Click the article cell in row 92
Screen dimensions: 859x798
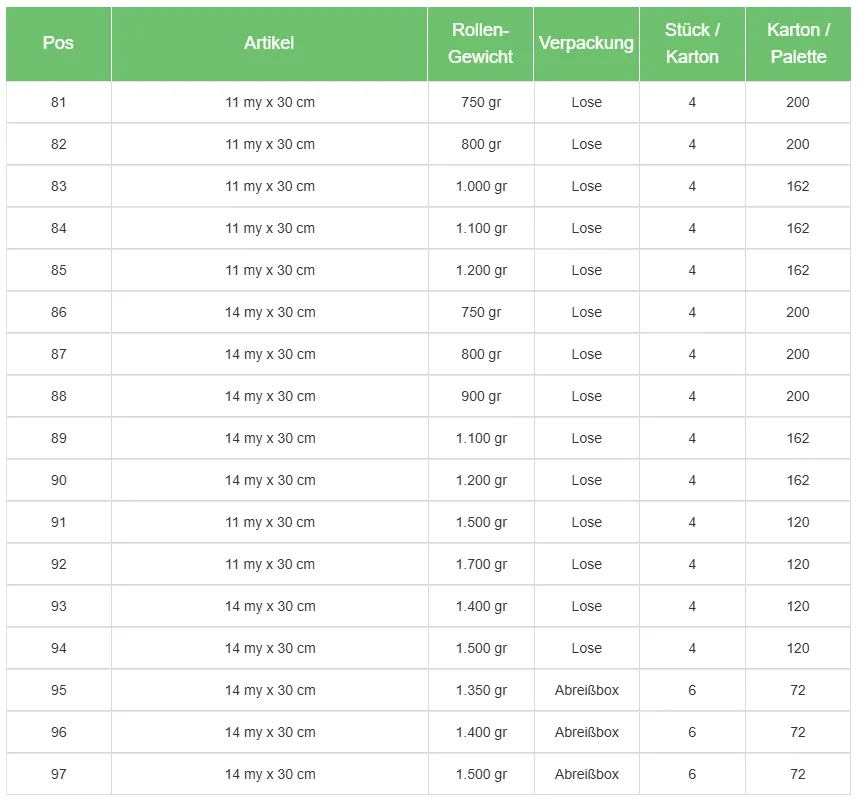click(269, 564)
